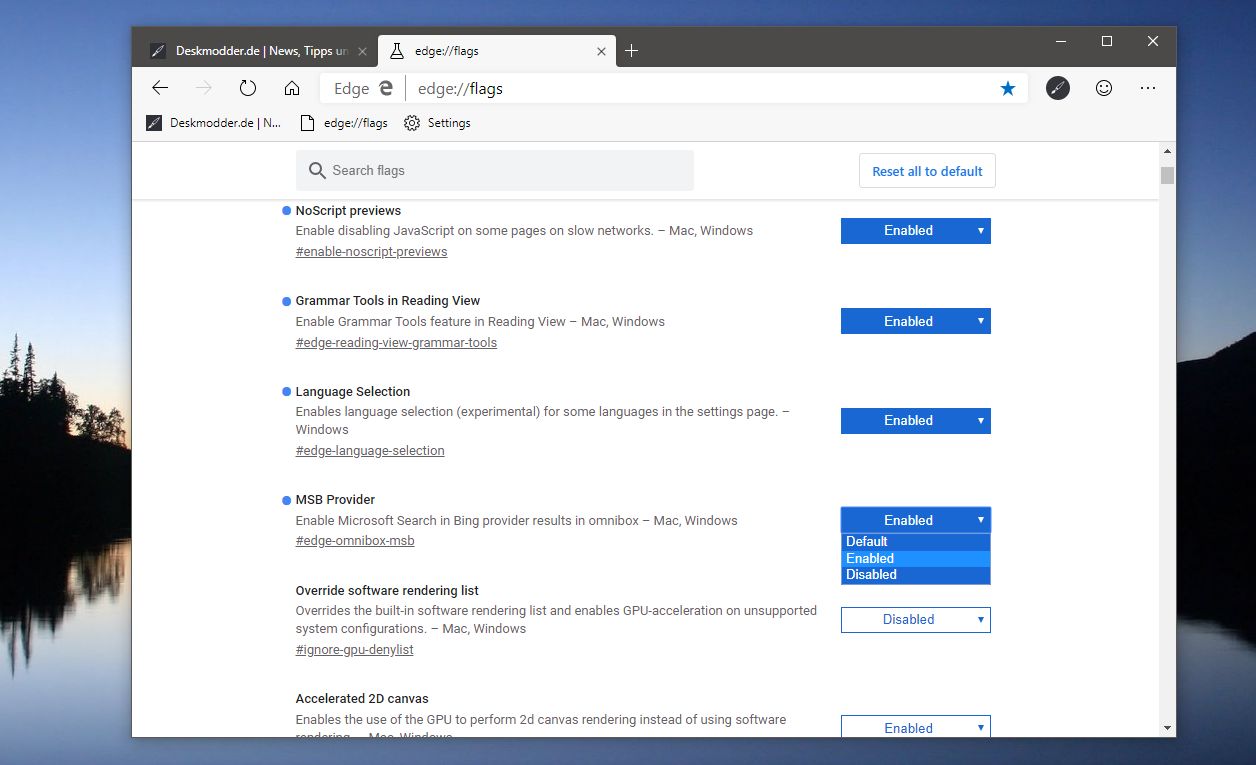
Task: Close the Deskmodder.de tab
Action: (364, 51)
